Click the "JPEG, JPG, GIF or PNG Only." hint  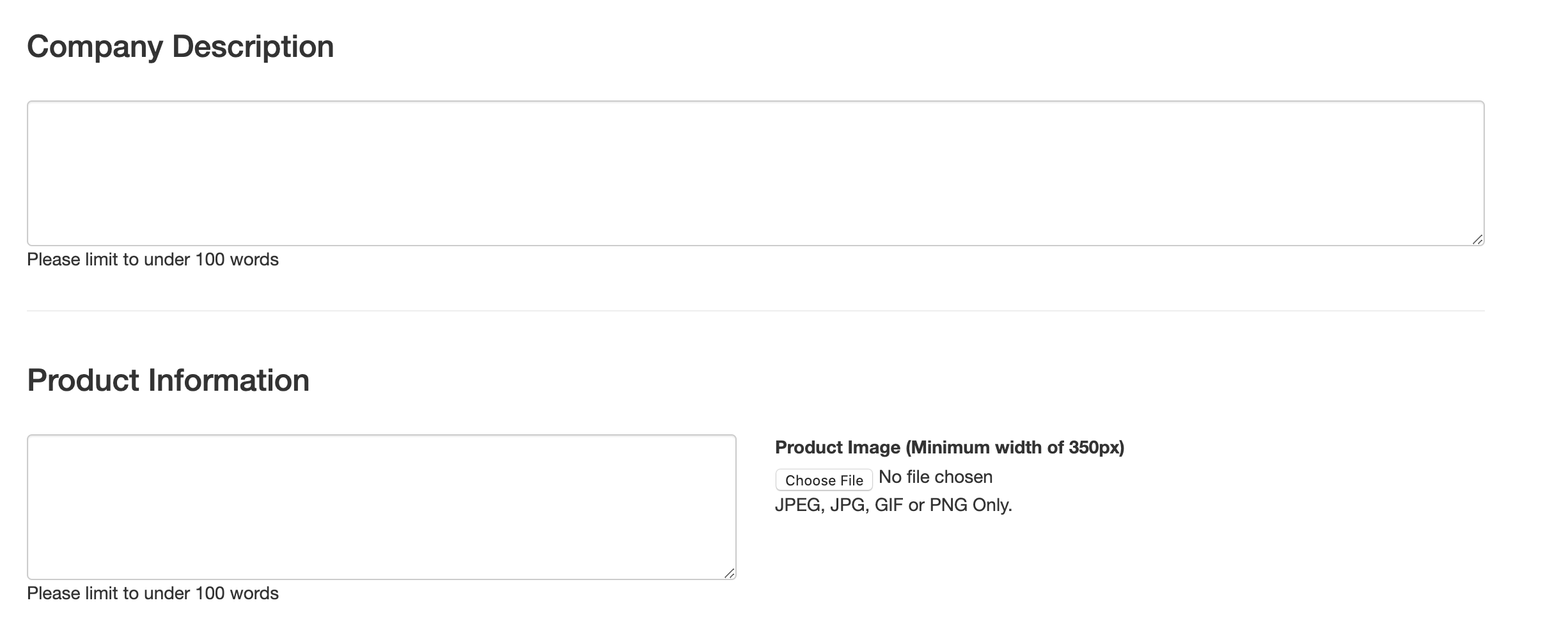coord(893,505)
